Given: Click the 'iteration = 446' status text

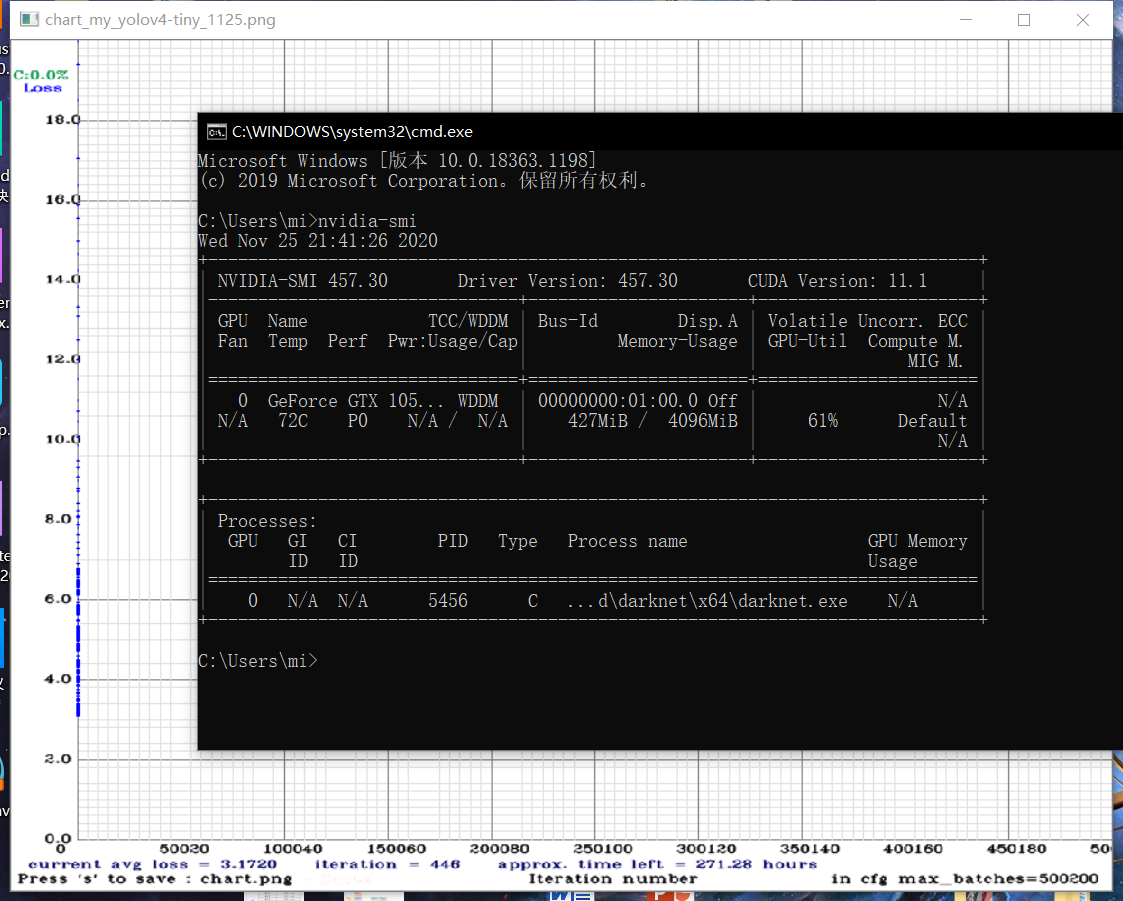Looking at the screenshot, I should click(x=387, y=864).
